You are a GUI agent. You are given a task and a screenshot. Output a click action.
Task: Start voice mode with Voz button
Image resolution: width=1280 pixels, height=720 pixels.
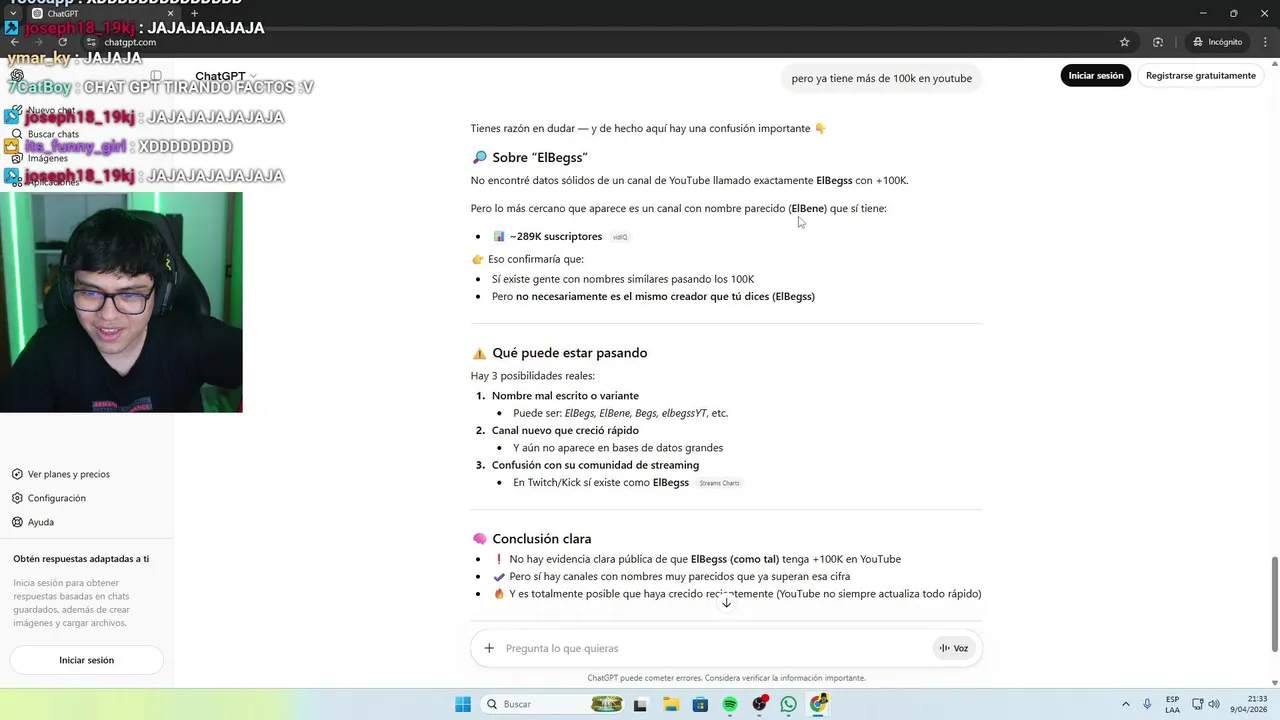point(954,648)
